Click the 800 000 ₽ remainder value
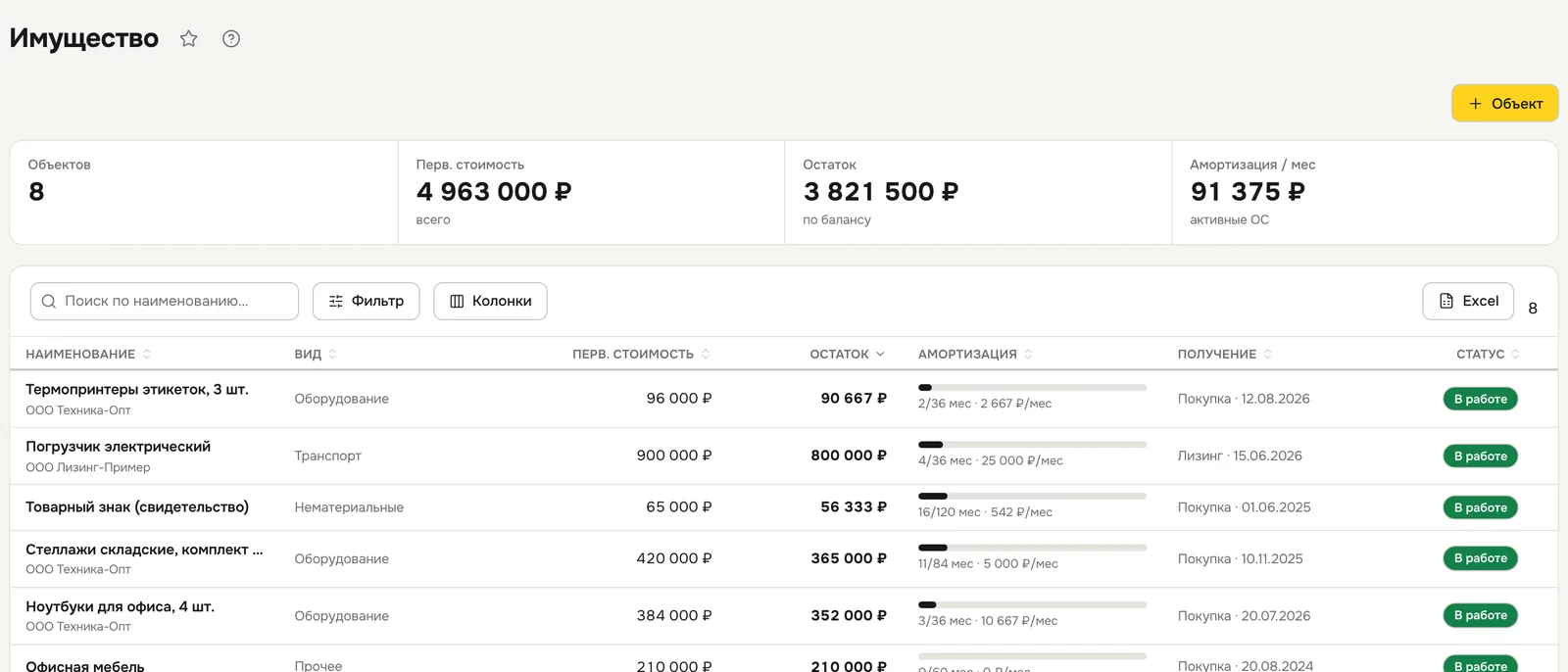Viewport: 1568px width, 672px height. coord(849,456)
